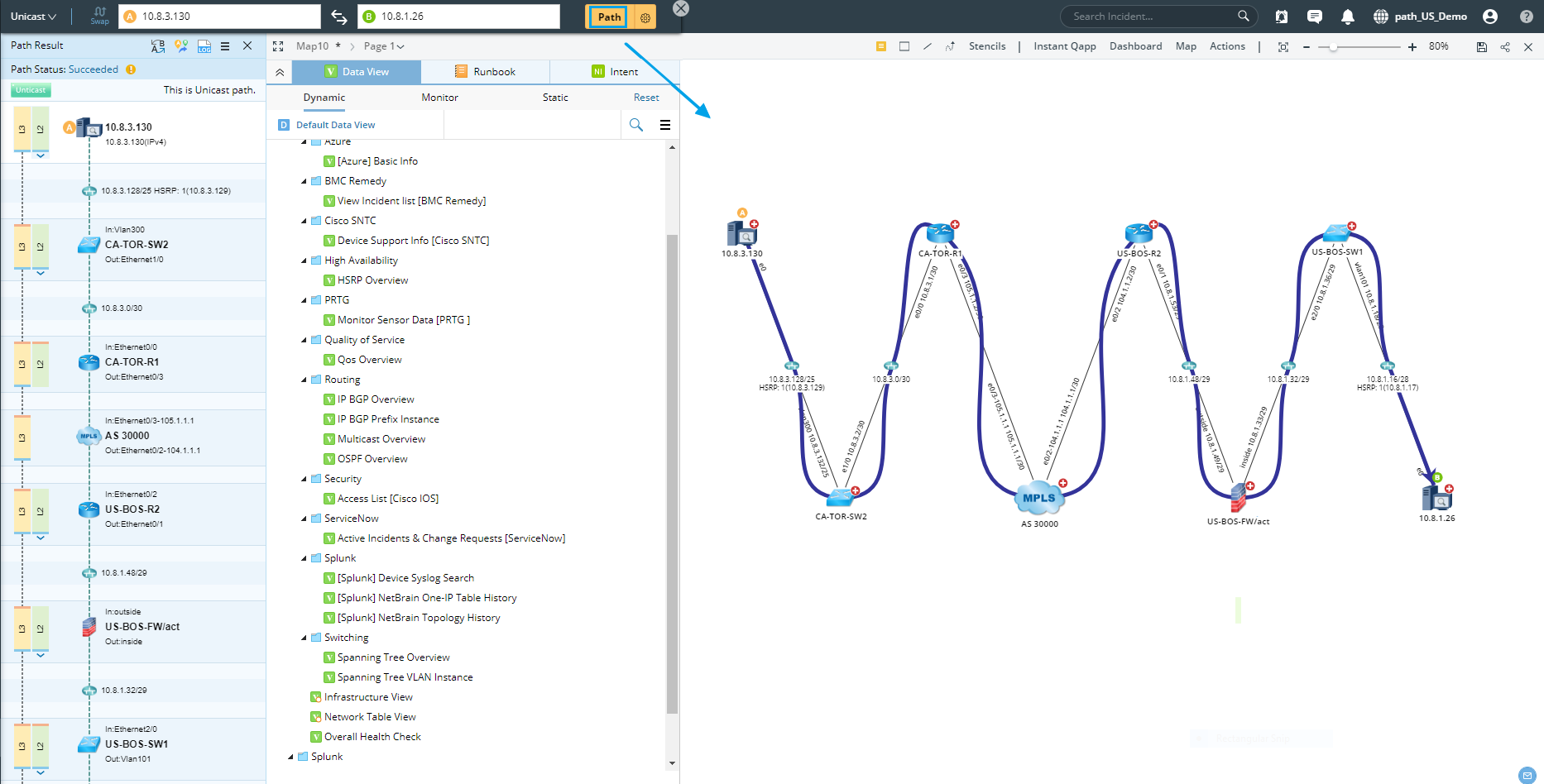The image size is (1544, 784).
Task: Click the share map icon
Action: [1505, 47]
